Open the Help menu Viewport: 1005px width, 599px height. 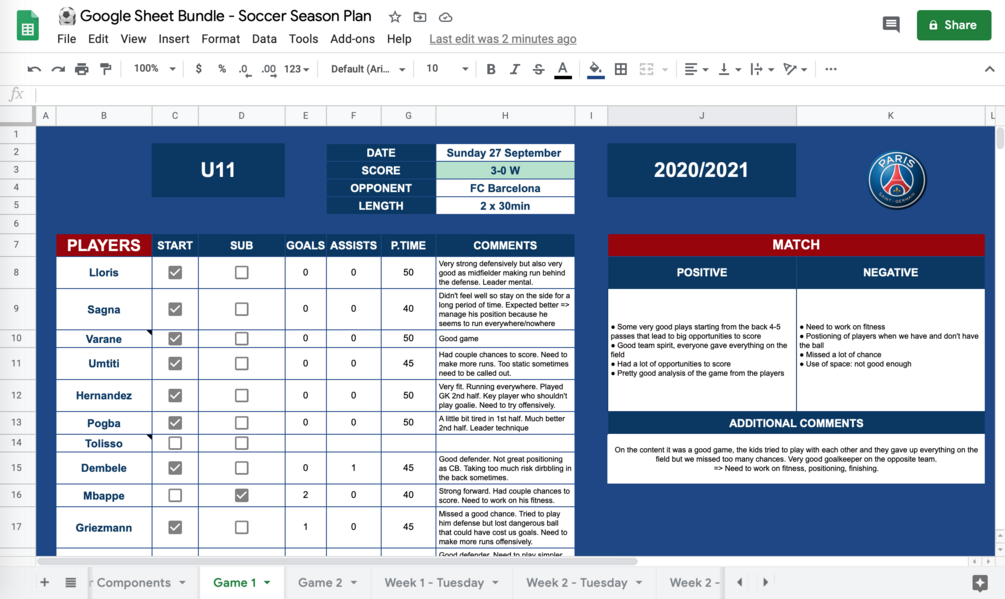399,39
